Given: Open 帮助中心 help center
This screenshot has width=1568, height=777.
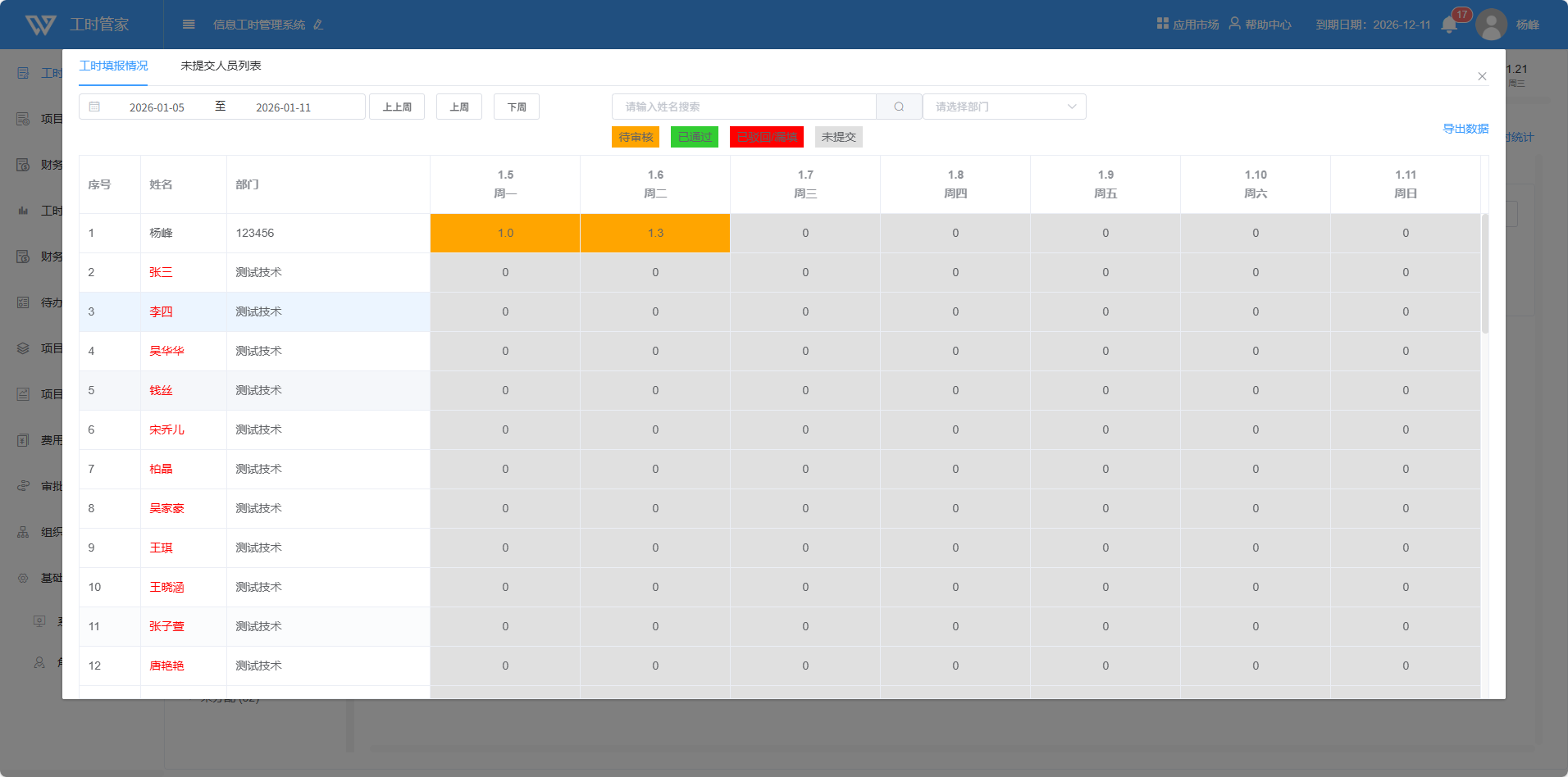Looking at the screenshot, I should [x=1260, y=25].
